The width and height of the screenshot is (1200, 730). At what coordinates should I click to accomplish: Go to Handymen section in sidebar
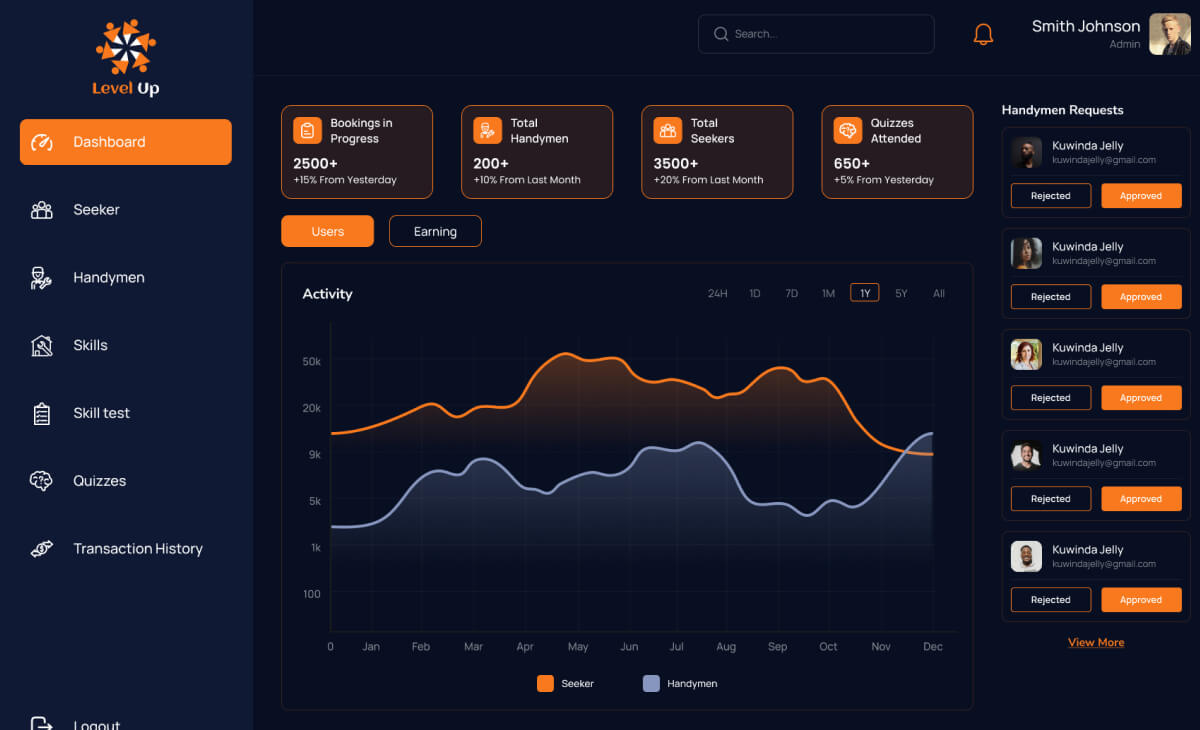108,278
